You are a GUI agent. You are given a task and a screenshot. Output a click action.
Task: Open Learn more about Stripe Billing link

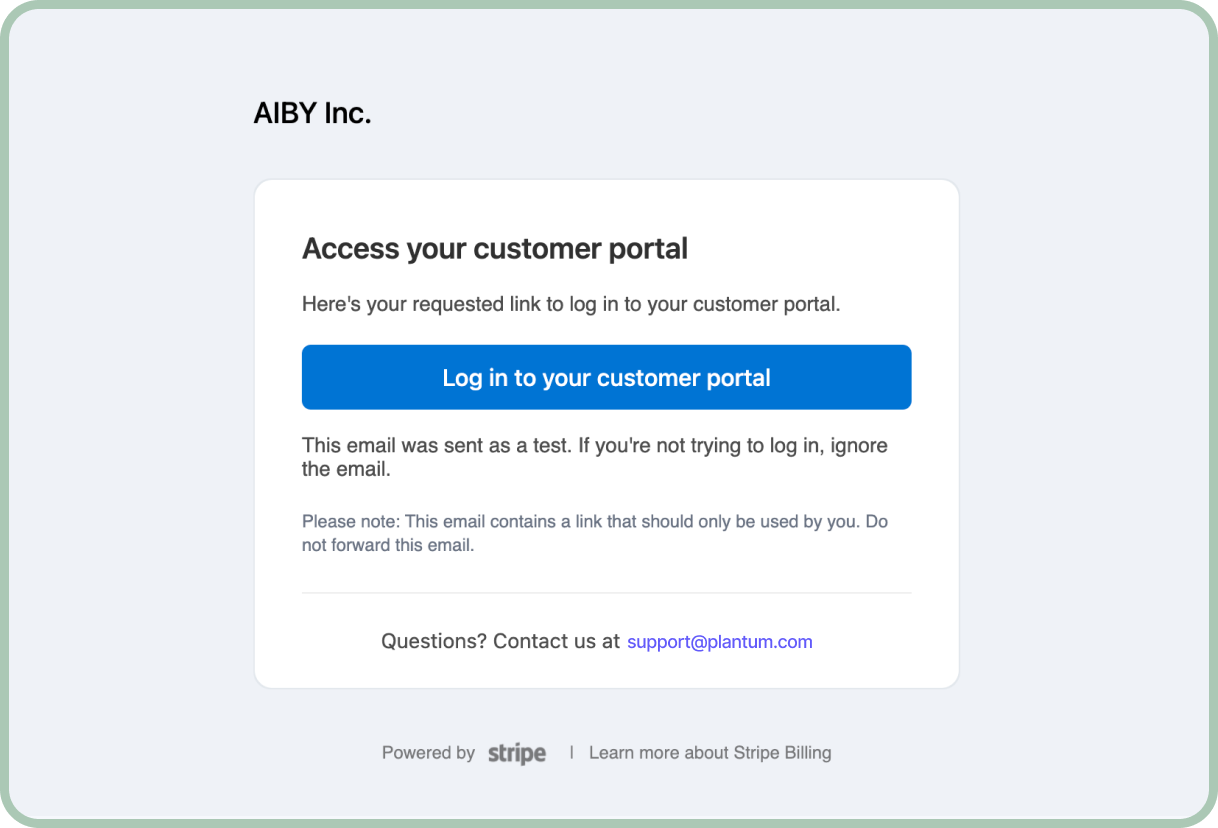[709, 753]
